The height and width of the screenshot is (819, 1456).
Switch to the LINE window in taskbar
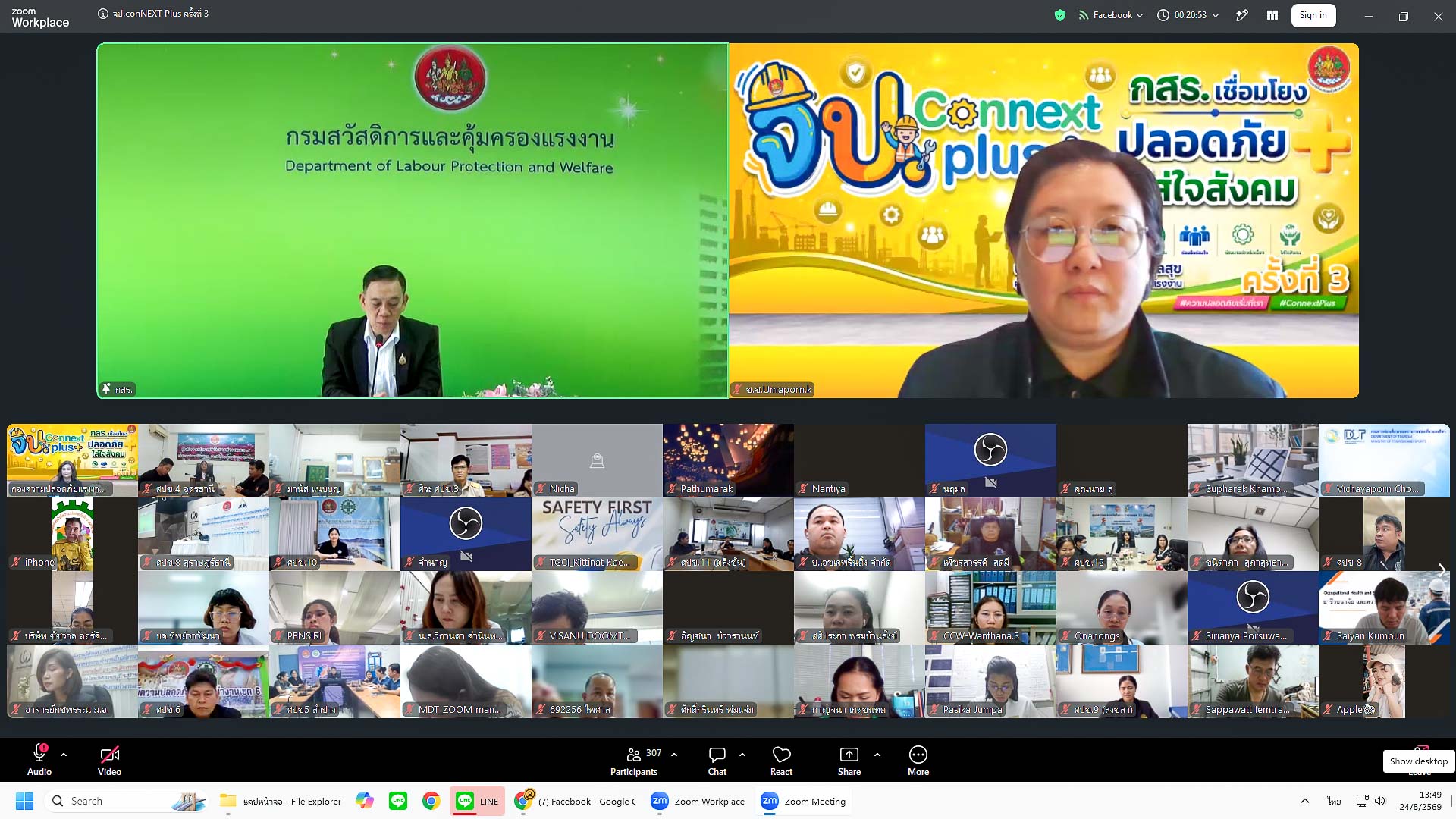[x=477, y=801]
